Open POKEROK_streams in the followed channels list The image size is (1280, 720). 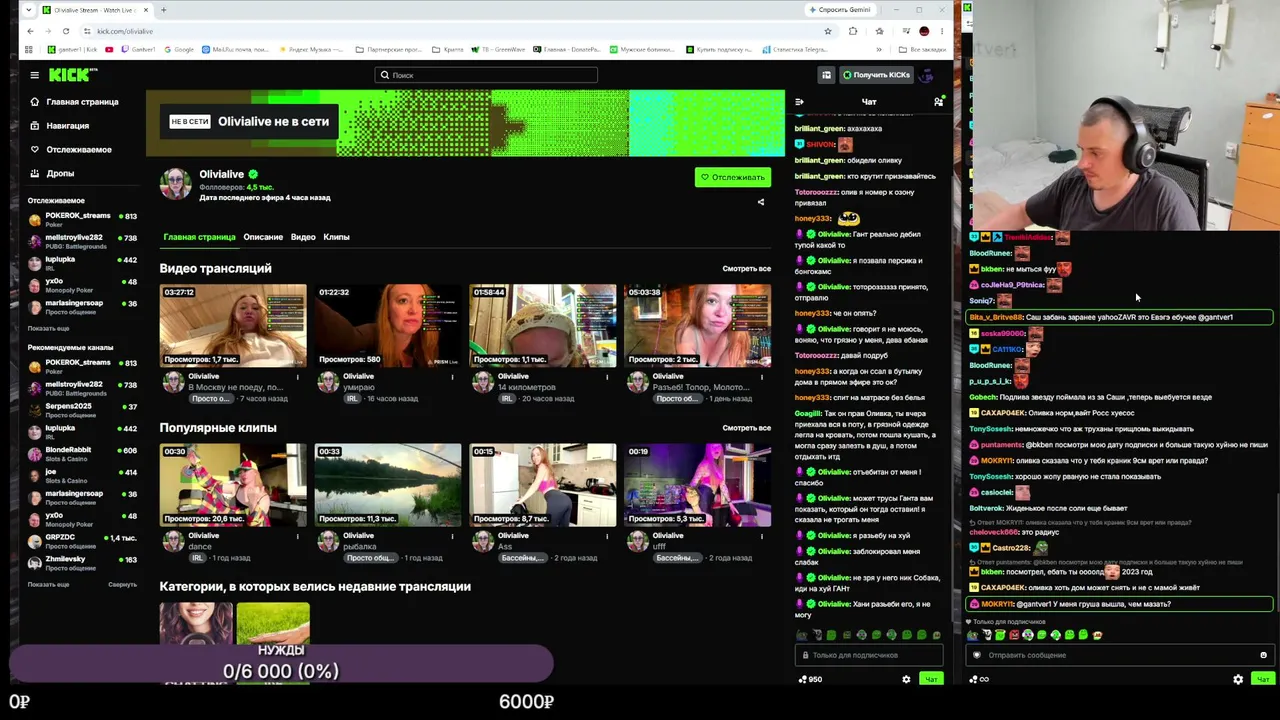coord(82,219)
